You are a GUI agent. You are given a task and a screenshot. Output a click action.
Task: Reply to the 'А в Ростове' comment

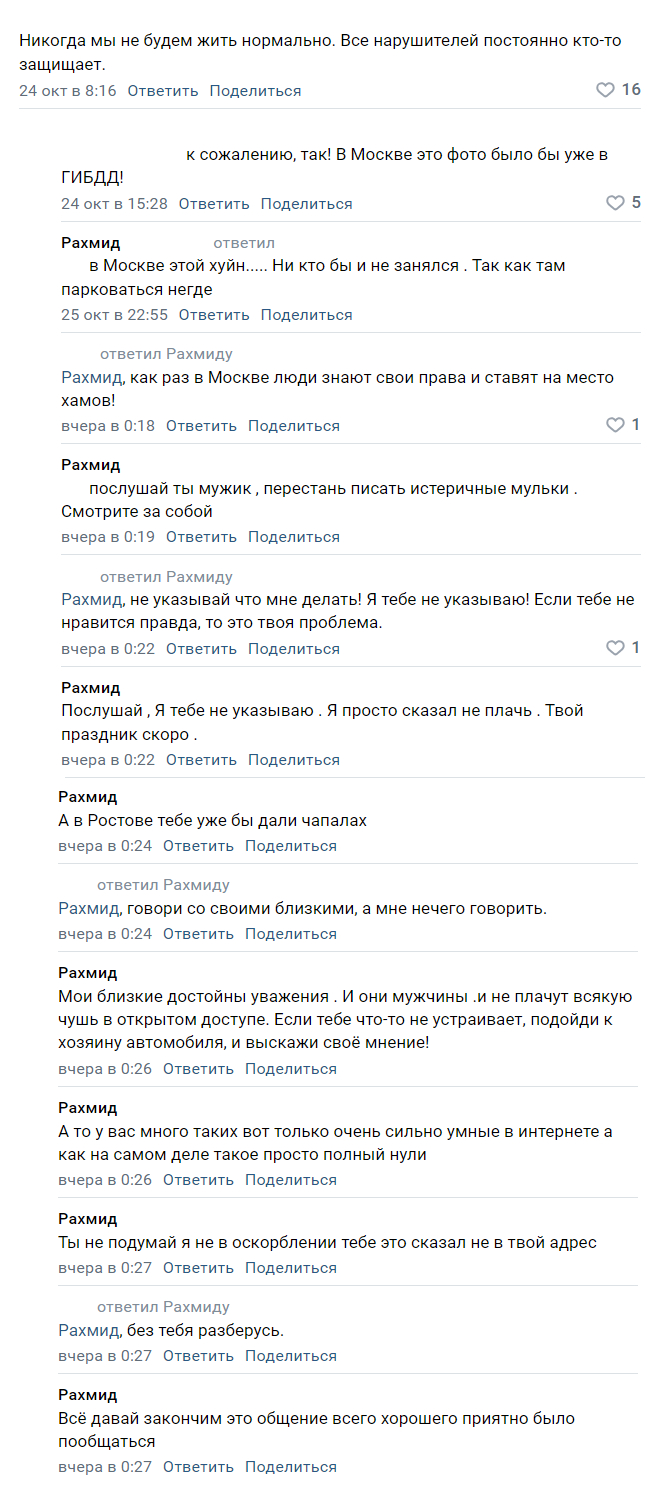tap(198, 846)
